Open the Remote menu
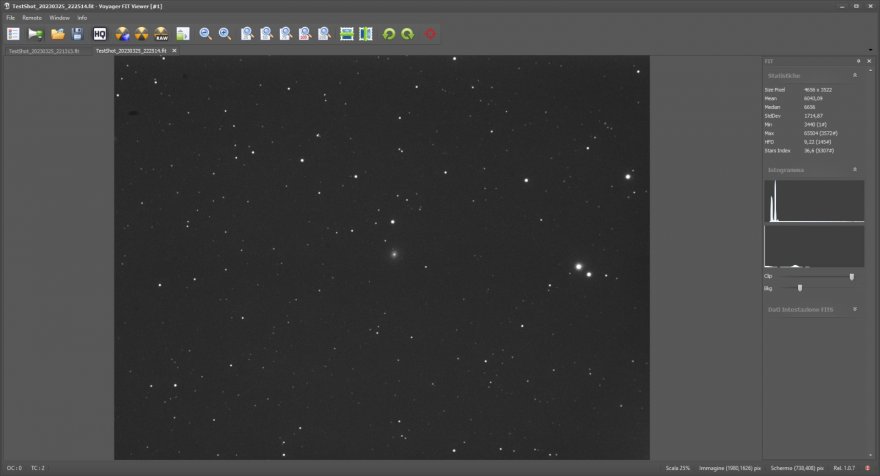This screenshot has width=880, height=476. click(32, 18)
